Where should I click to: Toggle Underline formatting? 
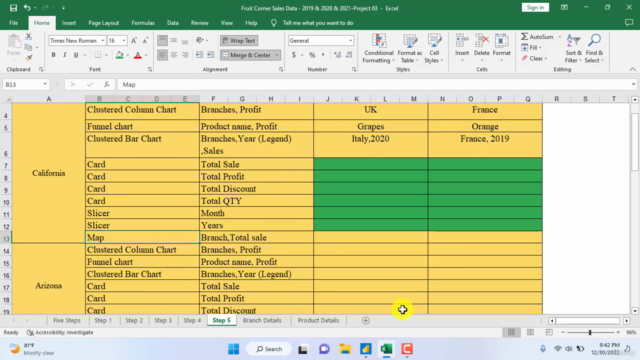coord(76,55)
